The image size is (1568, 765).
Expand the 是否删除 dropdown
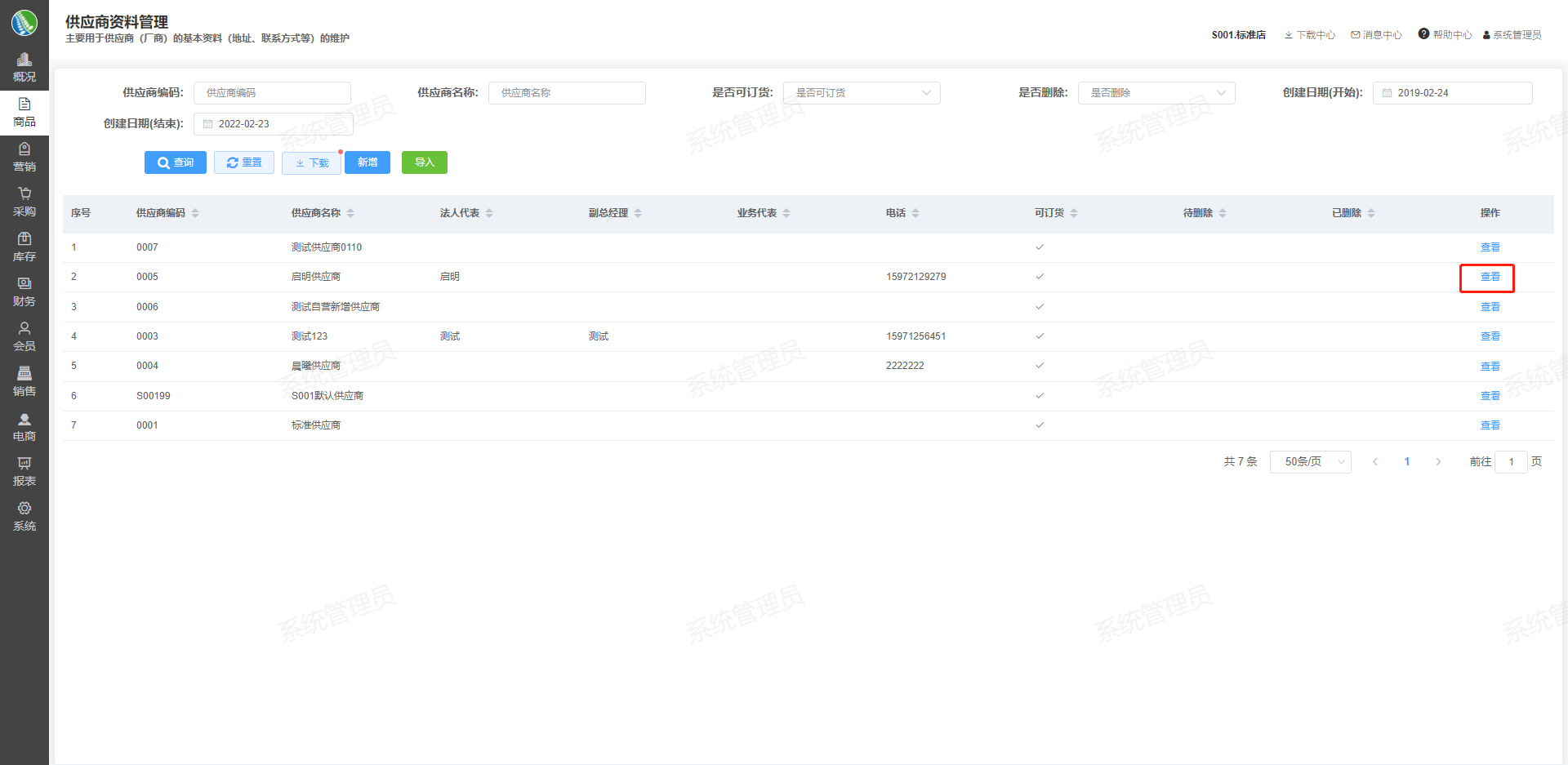coord(1156,93)
